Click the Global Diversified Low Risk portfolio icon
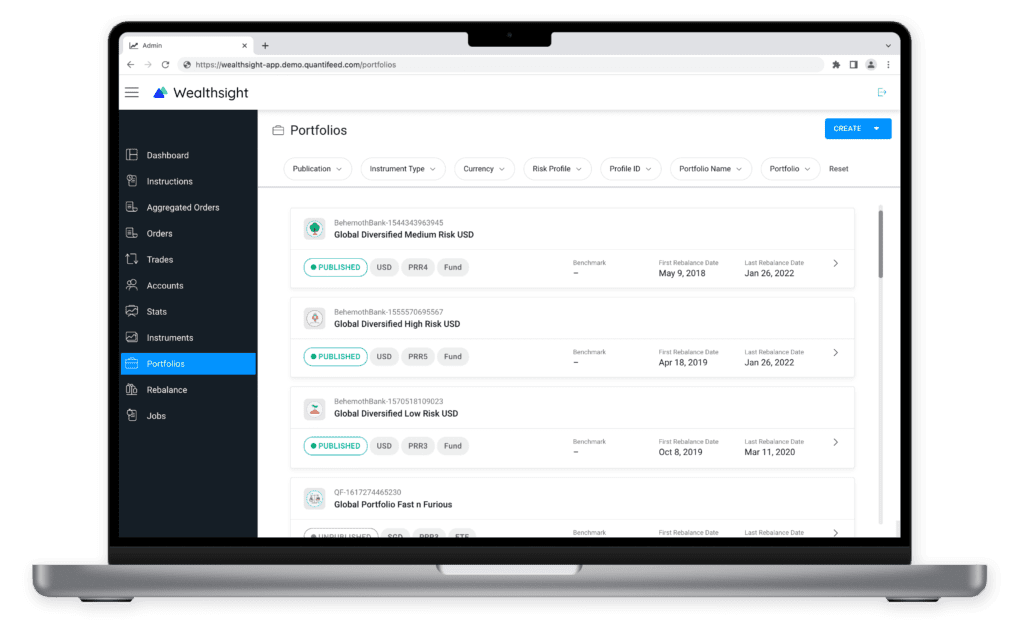 (315, 409)
